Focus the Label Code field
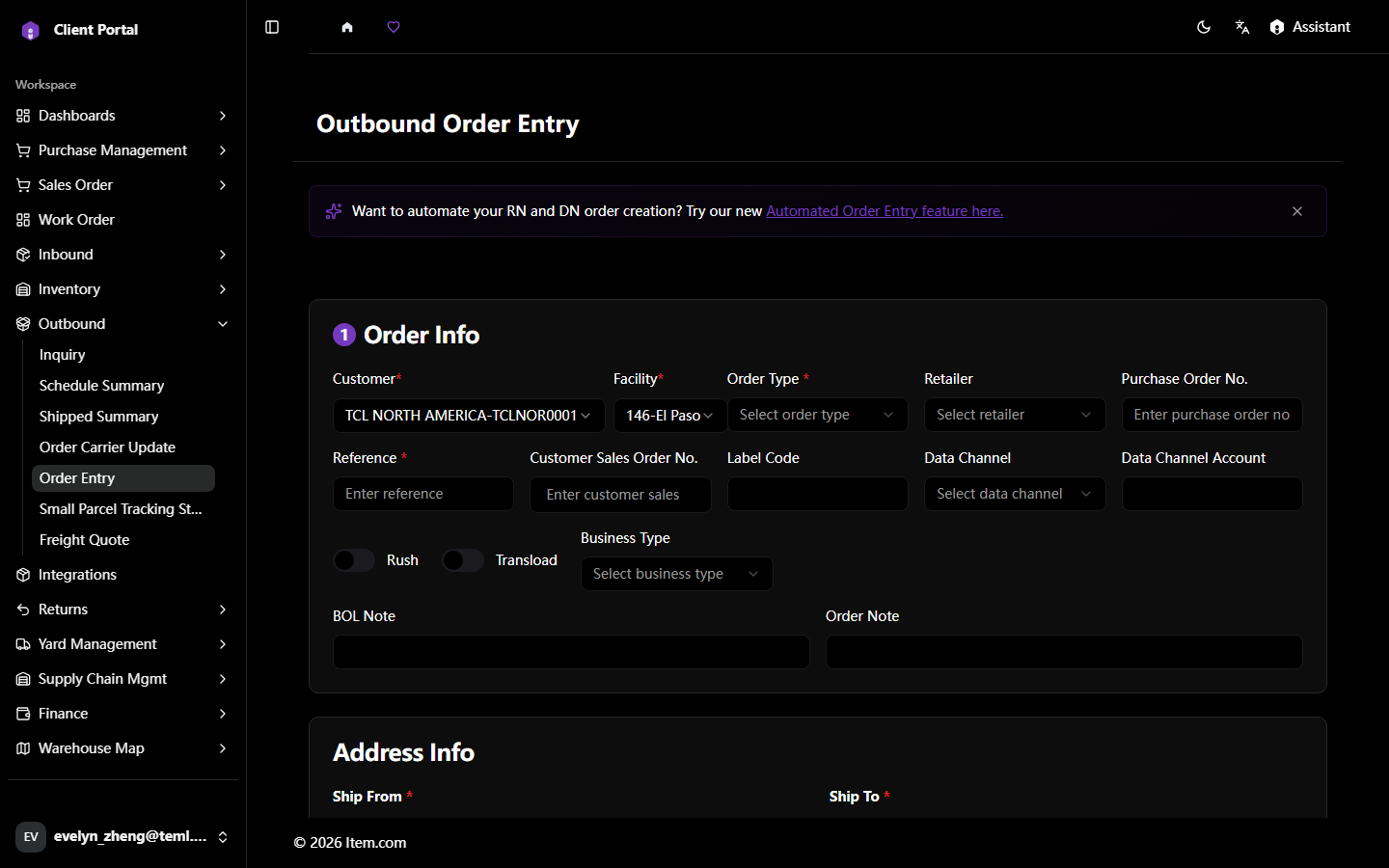The height and width of the screenshot is (868, 1389). 818,494
